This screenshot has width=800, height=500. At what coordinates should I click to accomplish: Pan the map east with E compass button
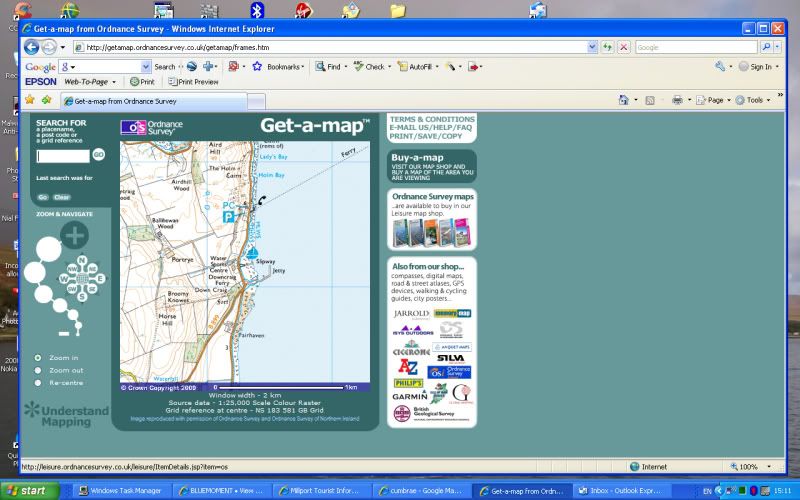101,279
